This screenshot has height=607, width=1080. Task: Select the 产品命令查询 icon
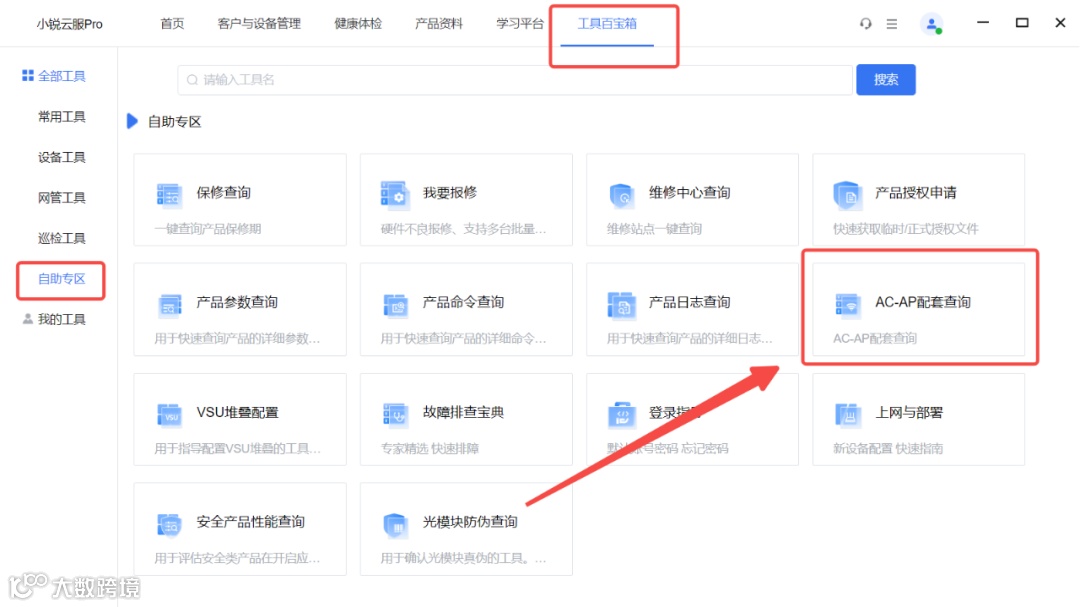[x=395, y=305]
